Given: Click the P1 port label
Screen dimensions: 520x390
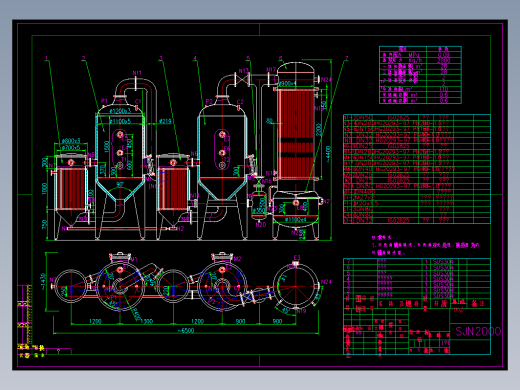Looking at the screenshot, I should tap(104, 101).
